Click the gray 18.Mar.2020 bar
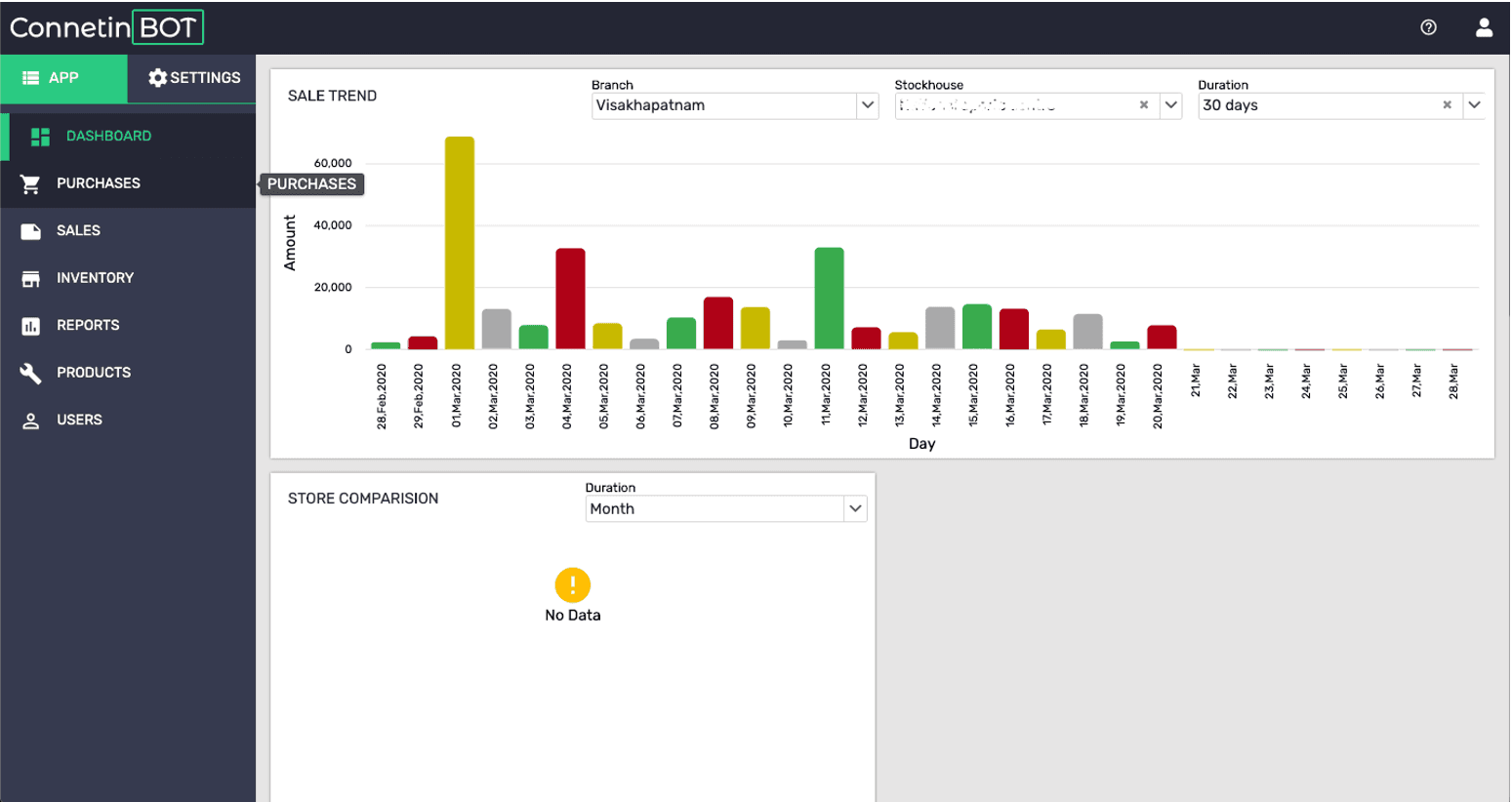This screenshot has width=1512, height=802. [1087, 332]
